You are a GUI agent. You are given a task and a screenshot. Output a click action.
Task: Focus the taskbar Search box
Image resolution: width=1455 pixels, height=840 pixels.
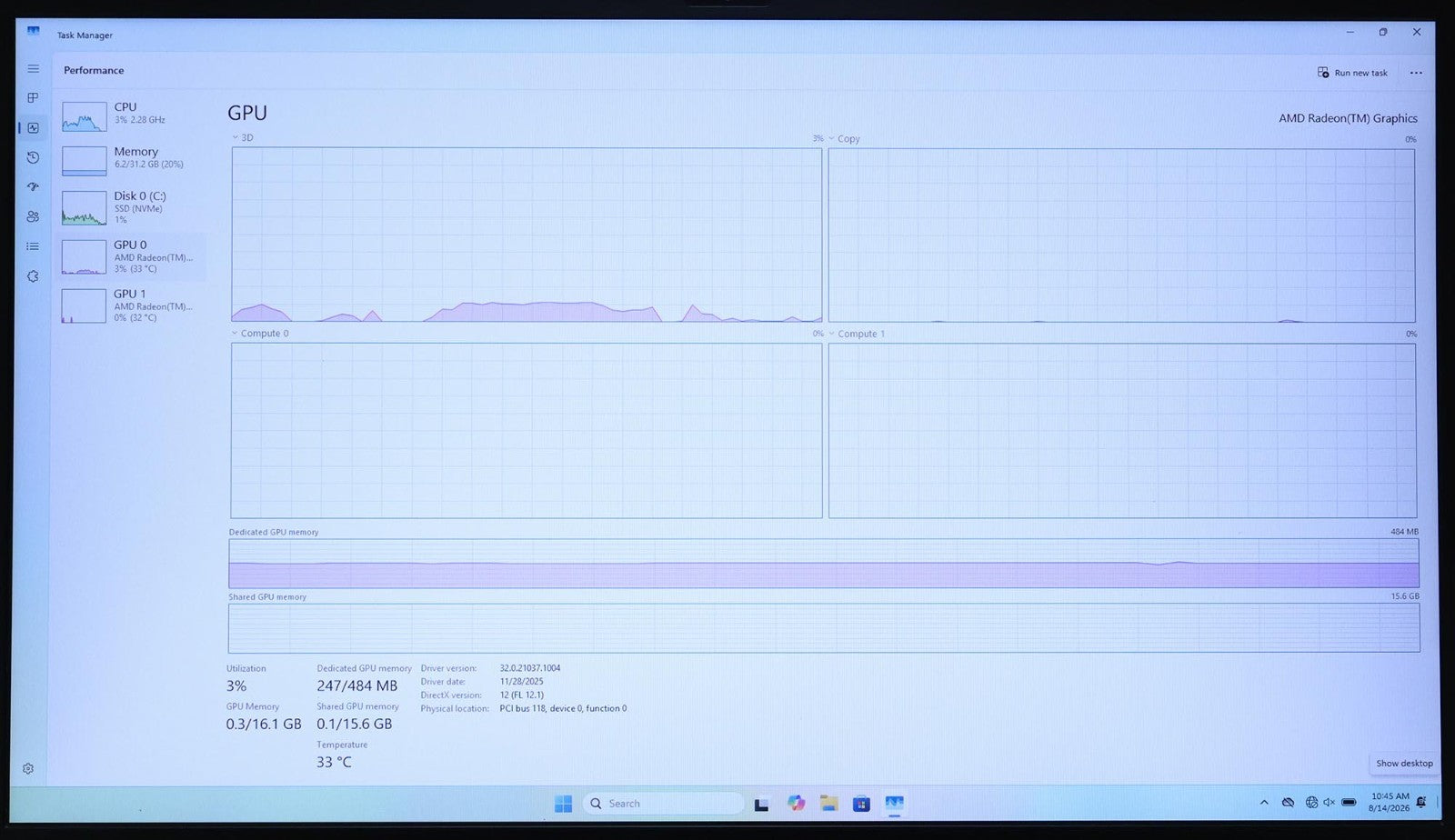(663, 804)
